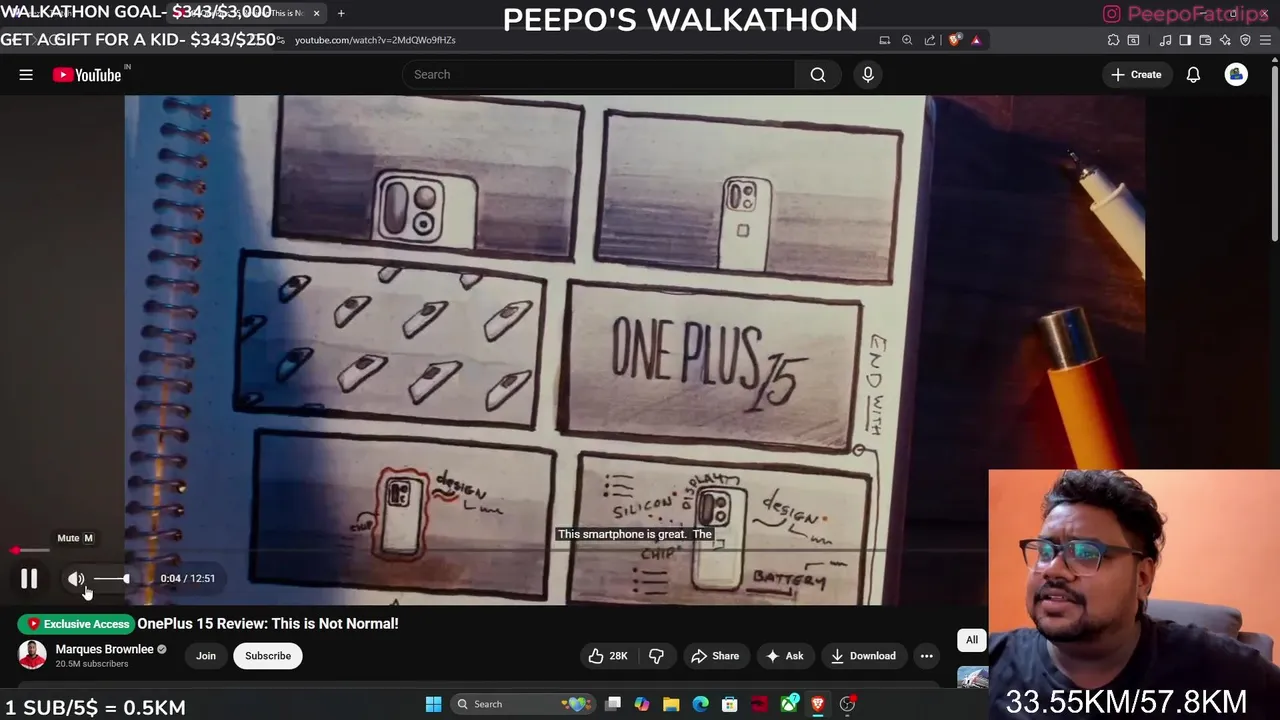Open the Brave VPN shield icon
The width and height of the screenshot is (1280, 720).
(1245, 40)
